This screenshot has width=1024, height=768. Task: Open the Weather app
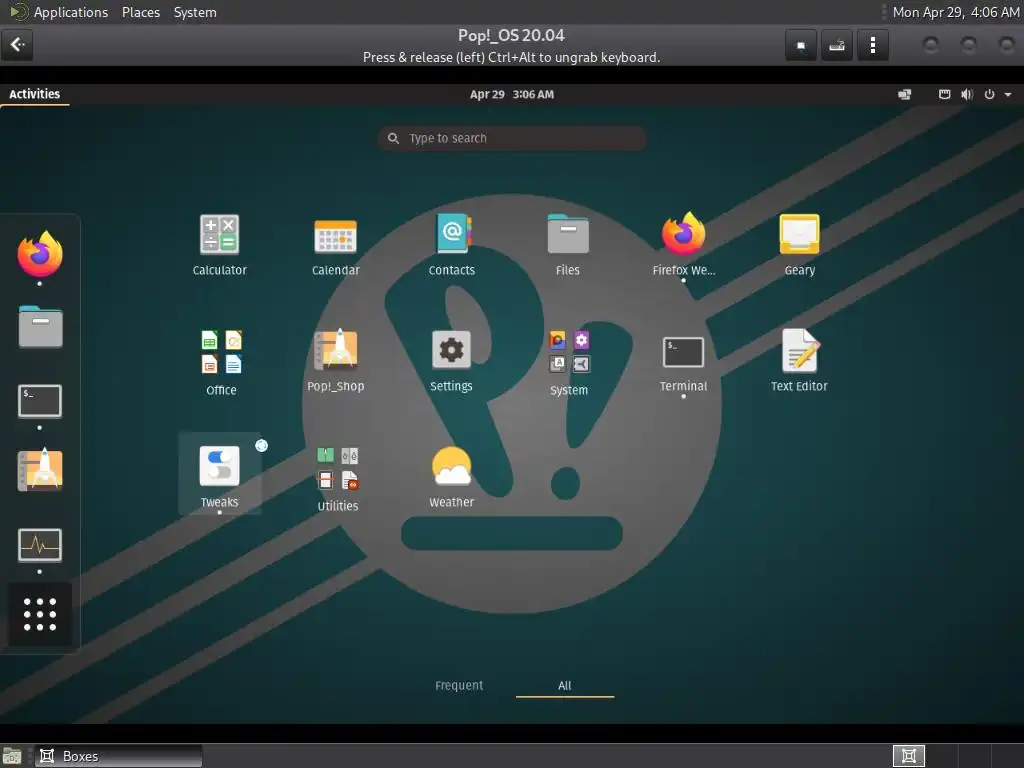(x=451, y=477)
